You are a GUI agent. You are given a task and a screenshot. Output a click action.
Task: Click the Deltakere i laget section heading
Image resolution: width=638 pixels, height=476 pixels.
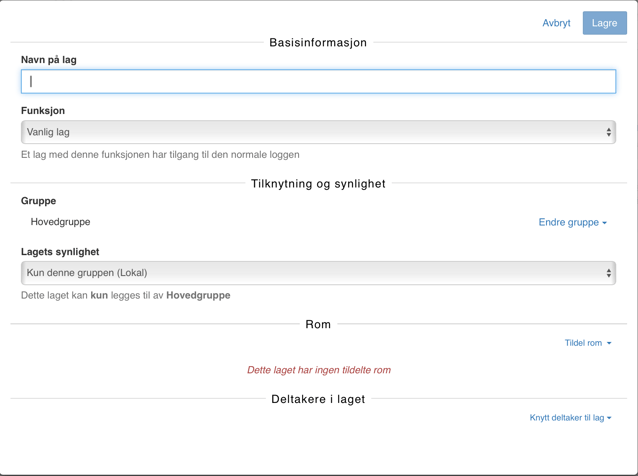318,399
